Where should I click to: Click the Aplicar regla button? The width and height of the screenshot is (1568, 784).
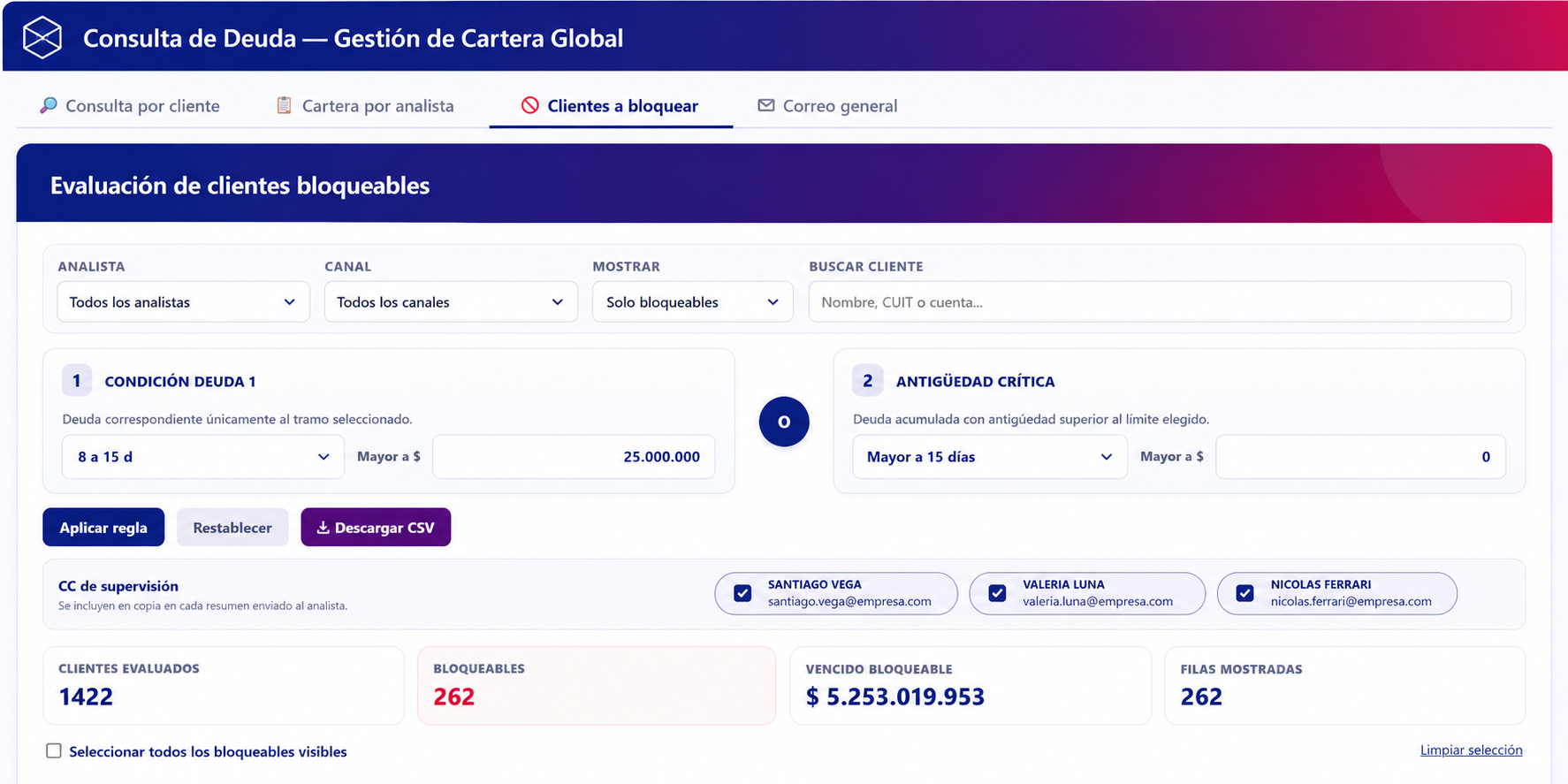103,528
